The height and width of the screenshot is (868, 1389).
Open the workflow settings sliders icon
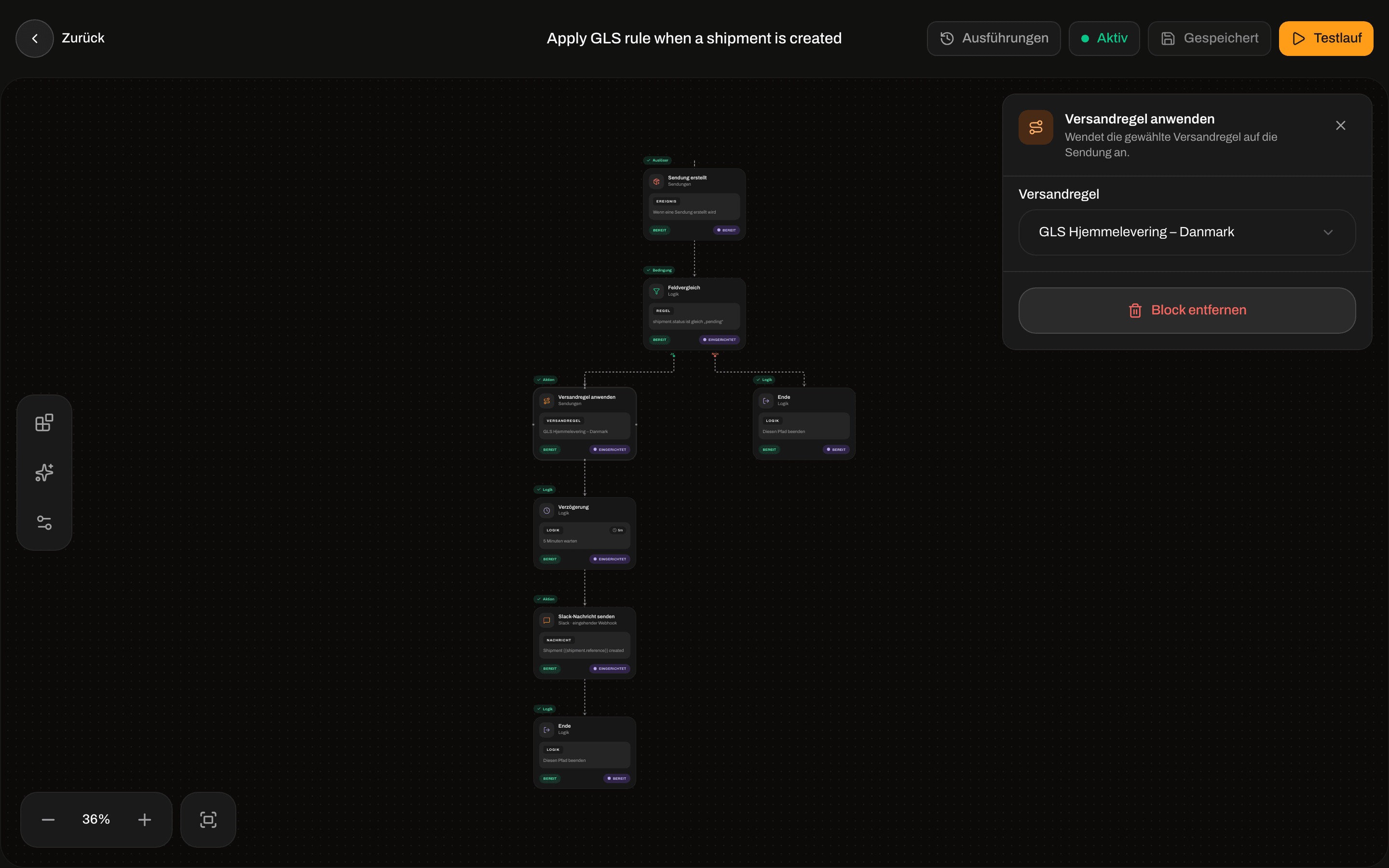(44, 522)
